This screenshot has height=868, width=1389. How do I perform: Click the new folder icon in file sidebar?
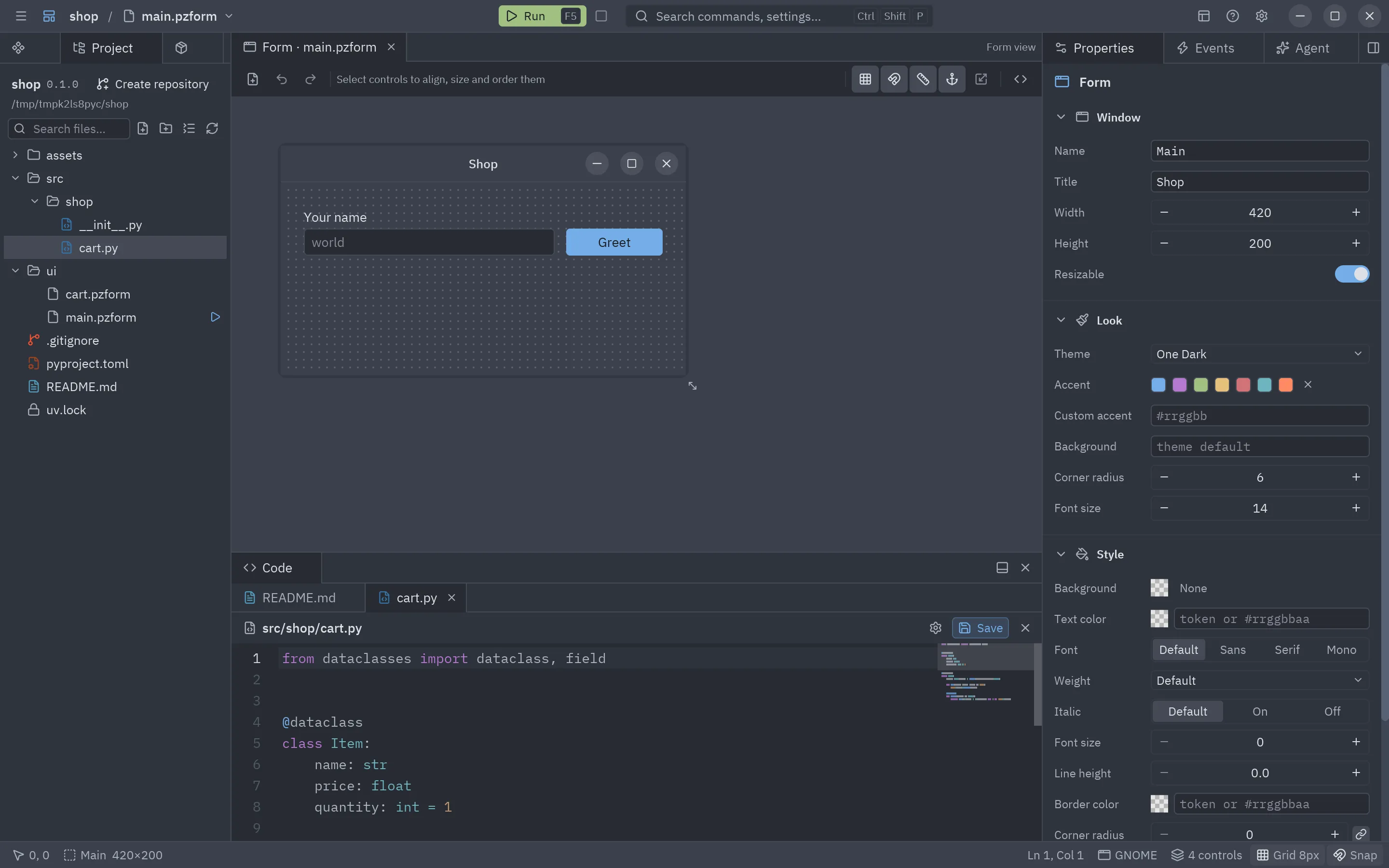166,128
